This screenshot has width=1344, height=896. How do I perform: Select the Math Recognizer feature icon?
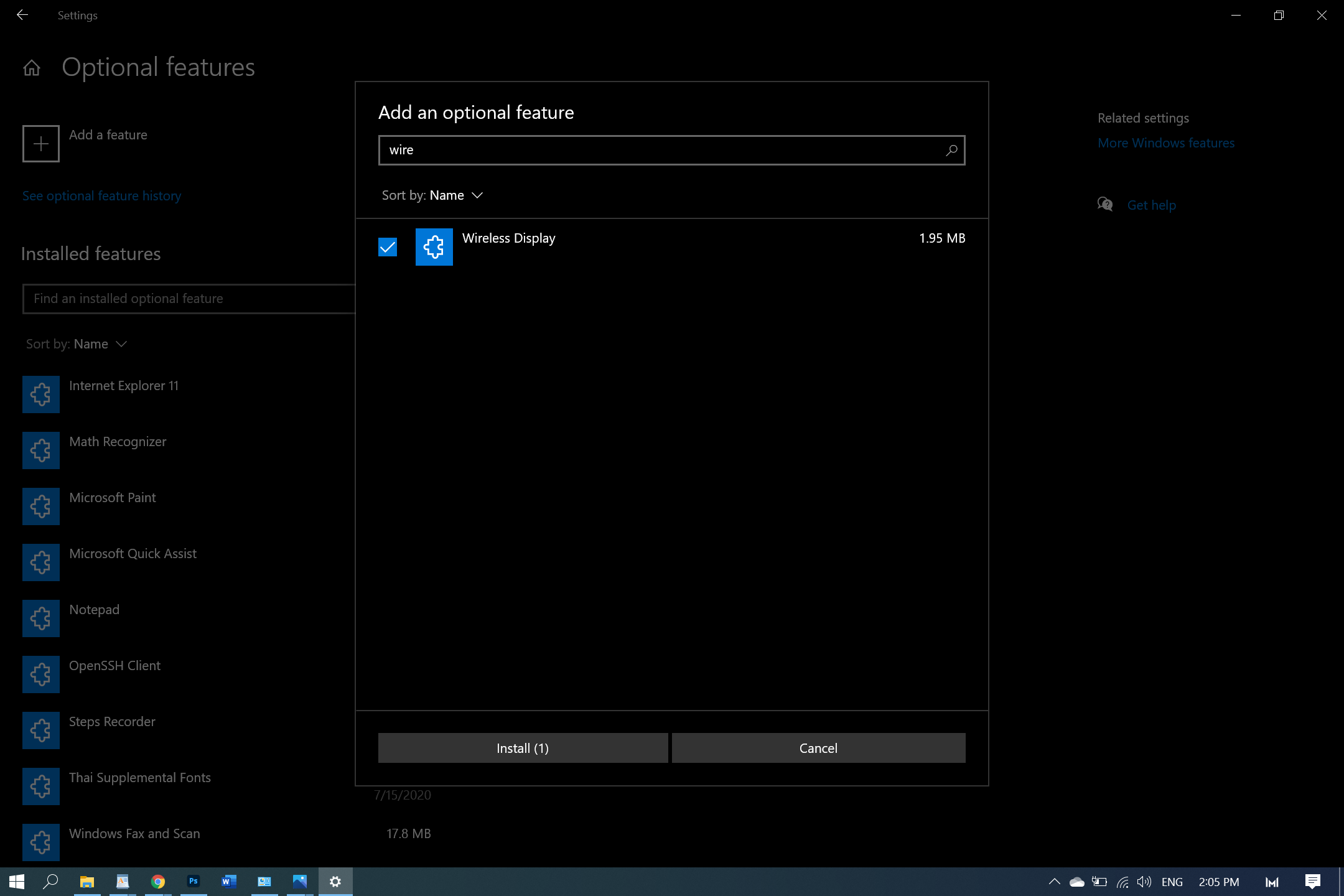[41, 450]
